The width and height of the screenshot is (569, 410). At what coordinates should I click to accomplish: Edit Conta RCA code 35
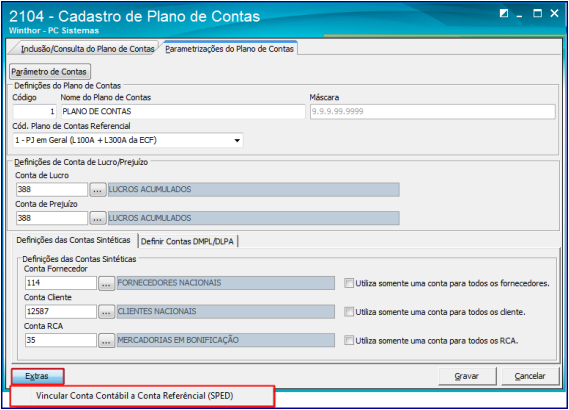(x=61, y=340)
